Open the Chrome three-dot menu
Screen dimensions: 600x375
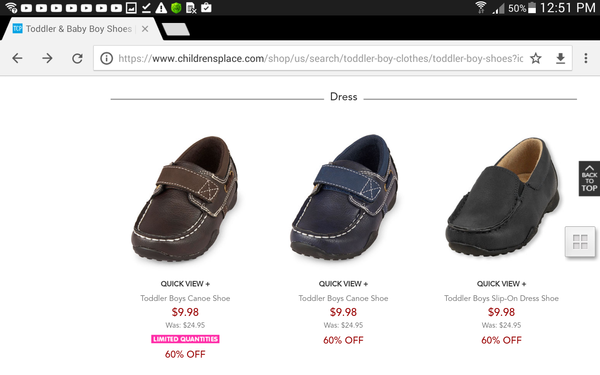tap(585, 58)
